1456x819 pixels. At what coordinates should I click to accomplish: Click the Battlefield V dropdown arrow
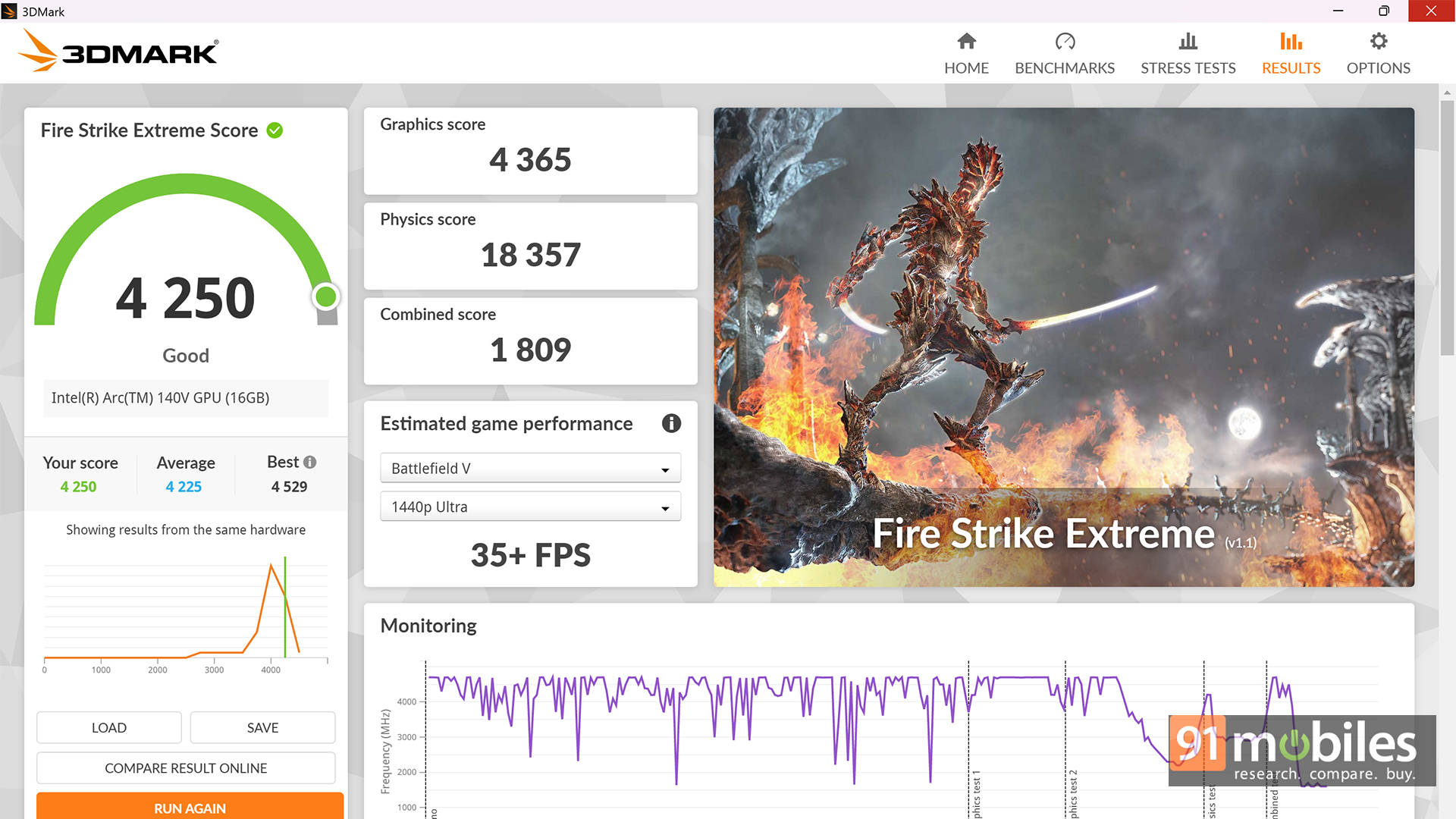(x=665, y=470)
